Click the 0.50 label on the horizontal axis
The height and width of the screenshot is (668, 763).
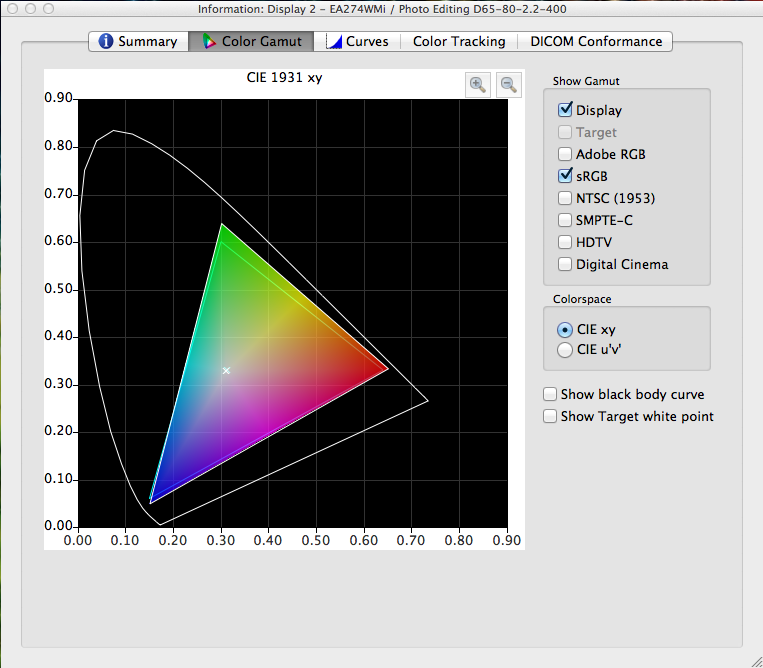click(x=316, y=541)
